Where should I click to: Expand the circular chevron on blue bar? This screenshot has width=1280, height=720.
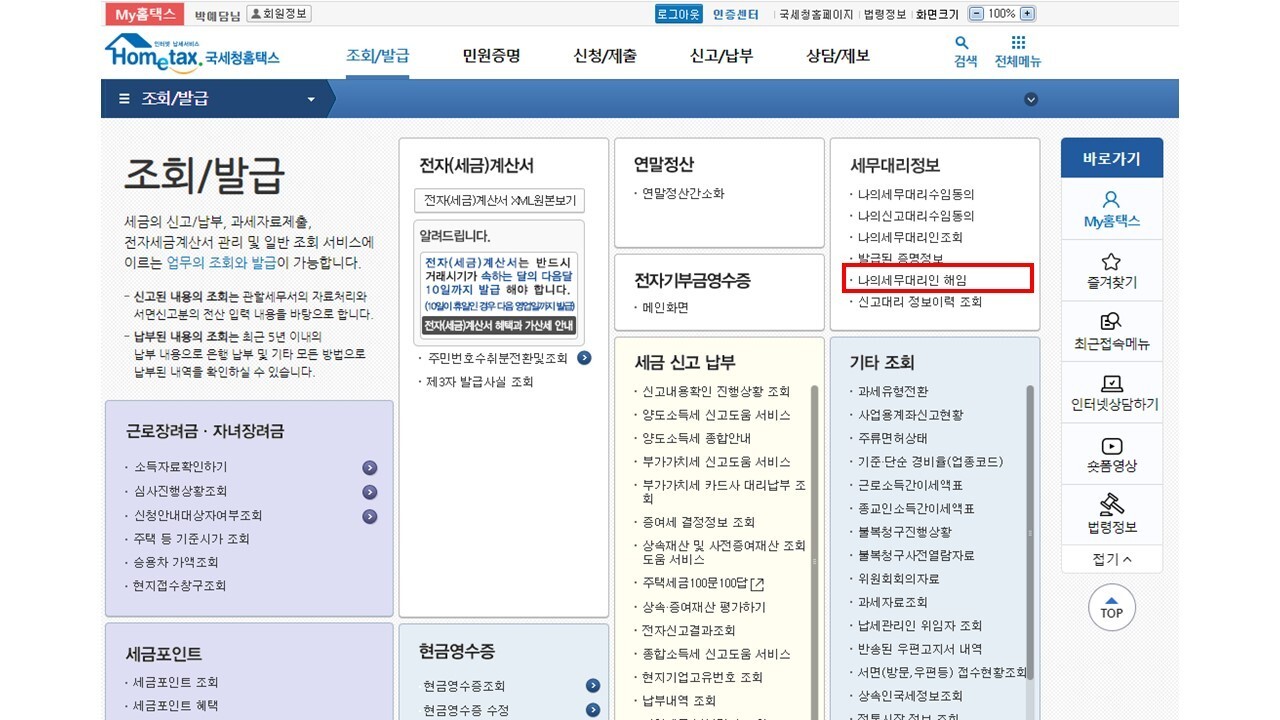click(1031, 99)
